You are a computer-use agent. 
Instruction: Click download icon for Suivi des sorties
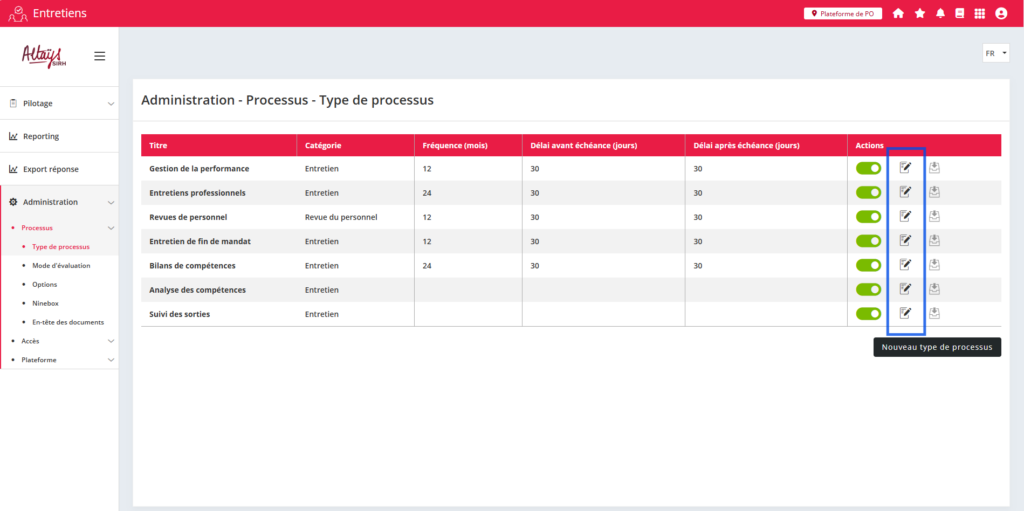[934, 314]
